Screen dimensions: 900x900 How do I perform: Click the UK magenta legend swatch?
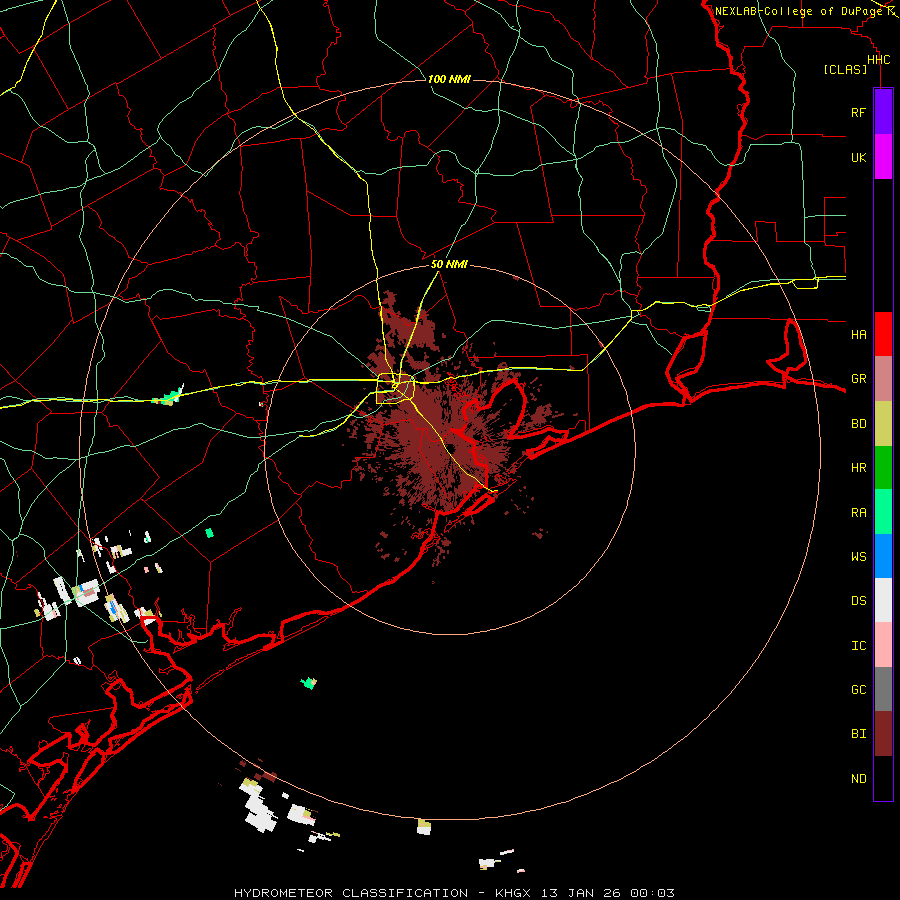(x=883, y=157)
